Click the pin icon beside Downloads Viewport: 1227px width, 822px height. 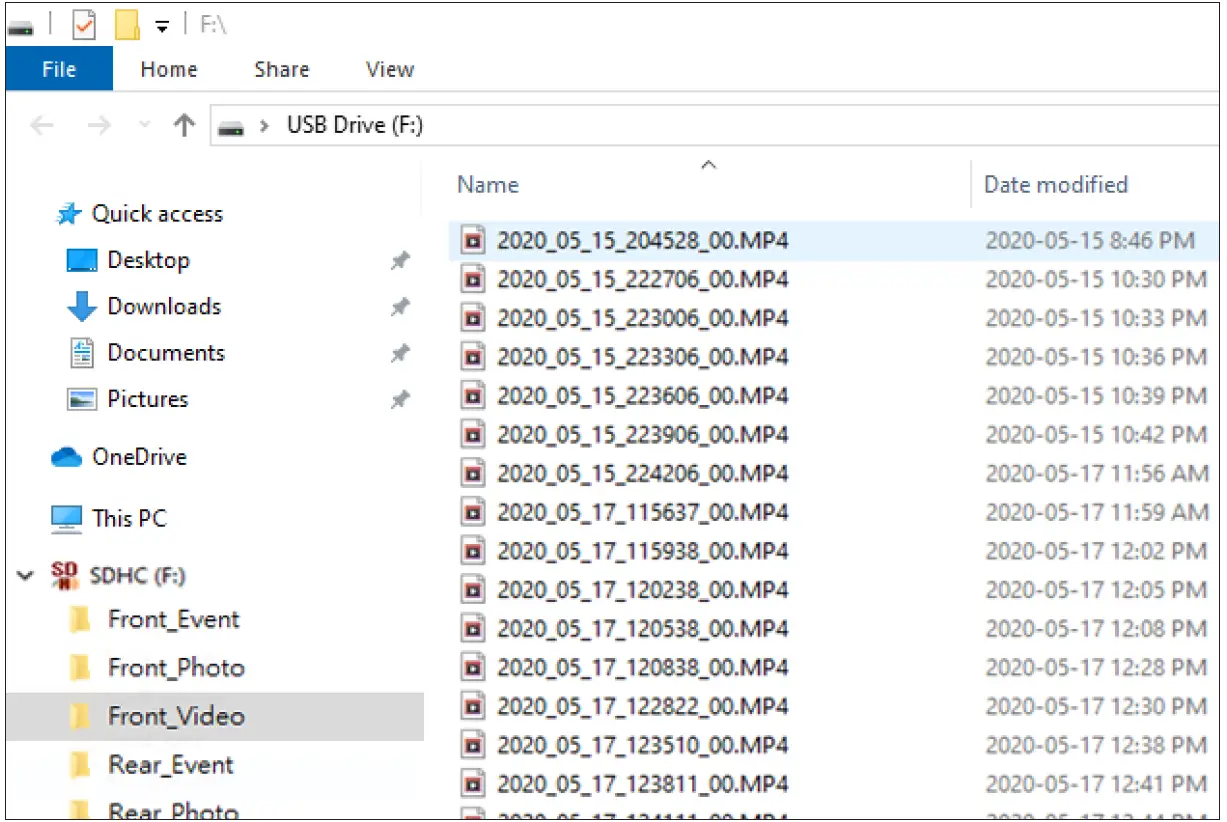(400, 307)
